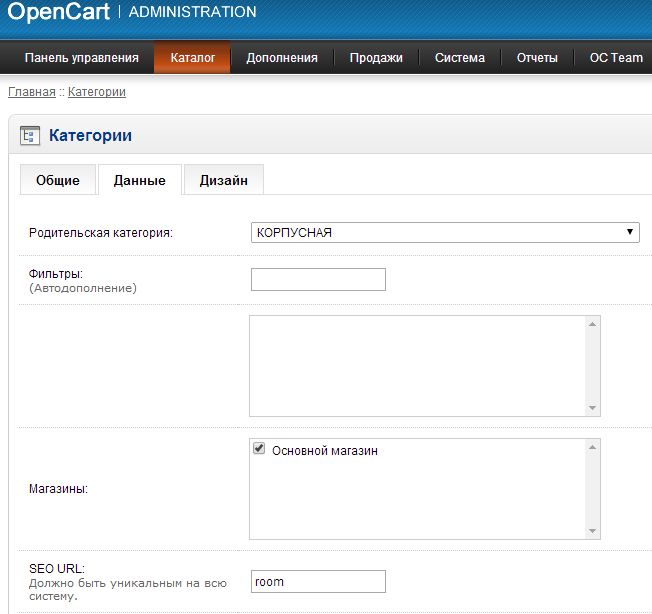Follow the Категории breadcrumb link
The height and width of the screenshot is (614, 652).
tap(97, 92)
